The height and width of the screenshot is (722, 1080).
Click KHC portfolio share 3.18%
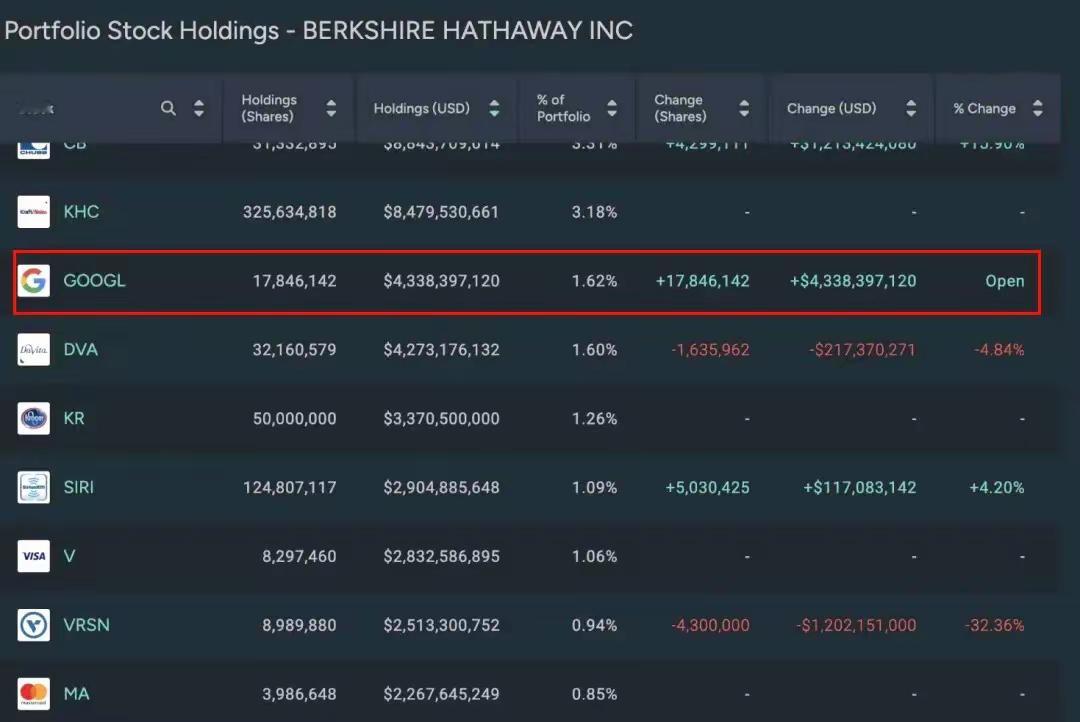(594, 212)
